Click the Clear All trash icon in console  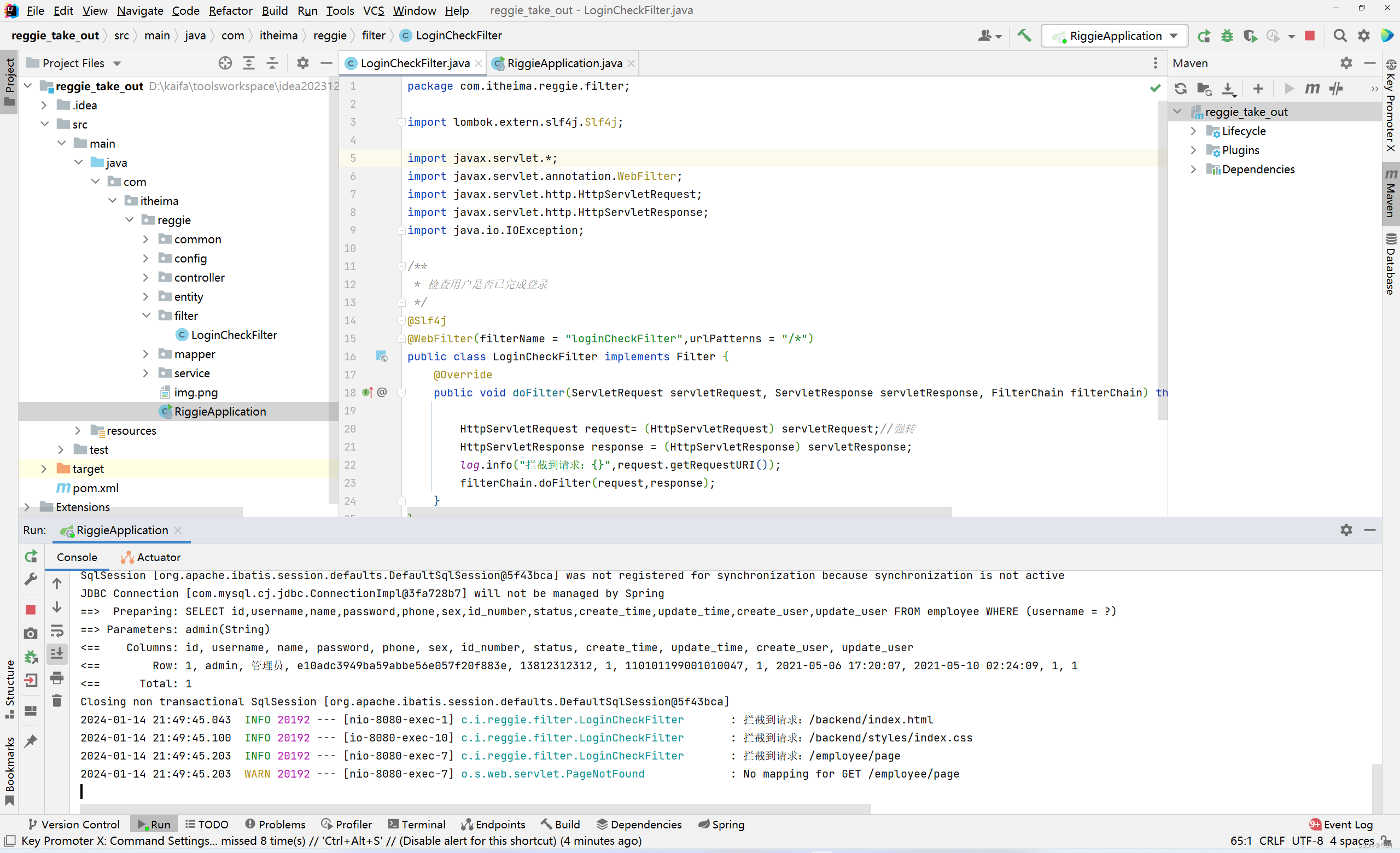click(x=57, y=701)
